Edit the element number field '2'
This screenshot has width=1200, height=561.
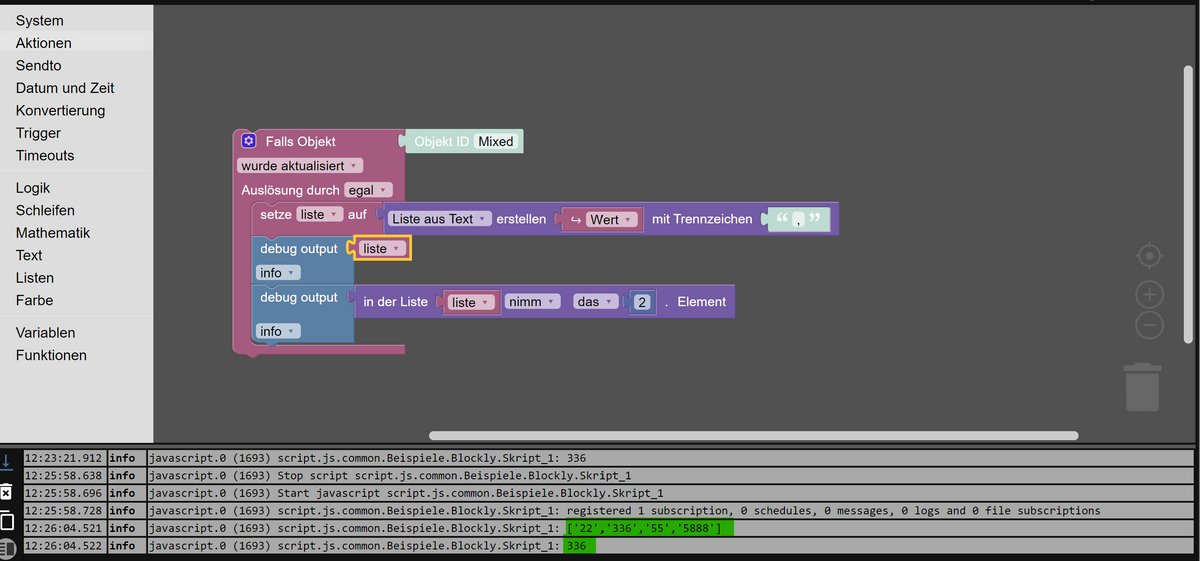(x=642, y=301)
